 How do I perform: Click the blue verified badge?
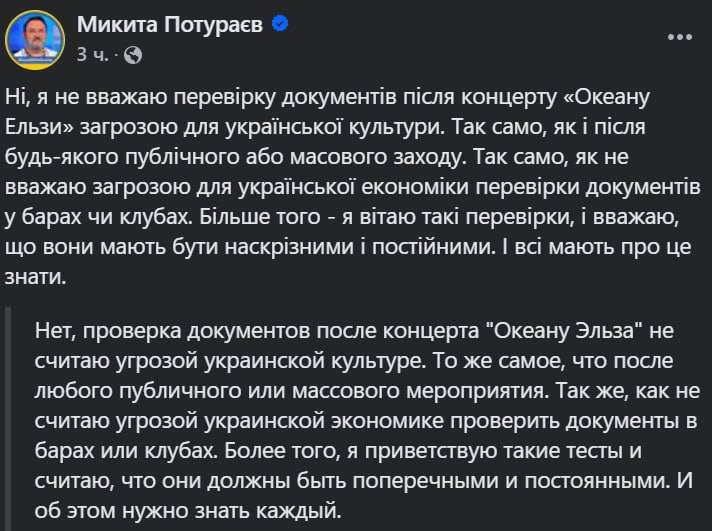click(x=280, y=25)
